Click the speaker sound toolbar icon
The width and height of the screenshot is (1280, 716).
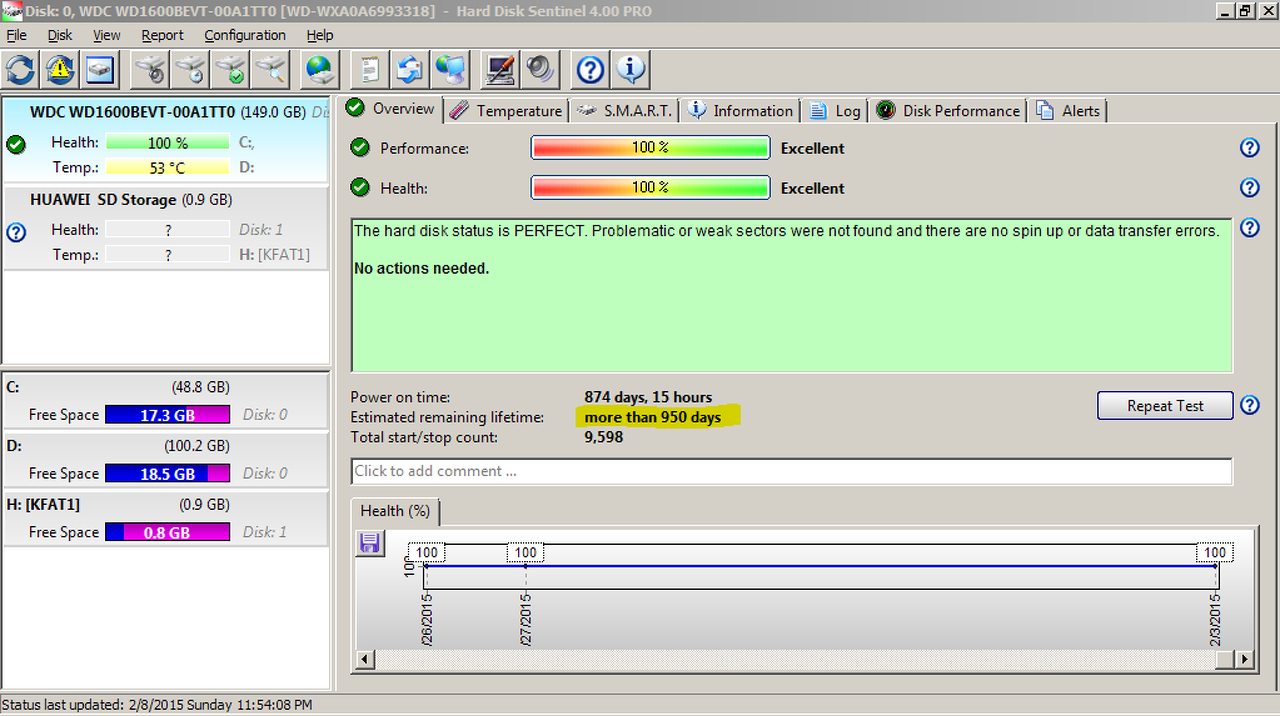[x=540, y=69]
